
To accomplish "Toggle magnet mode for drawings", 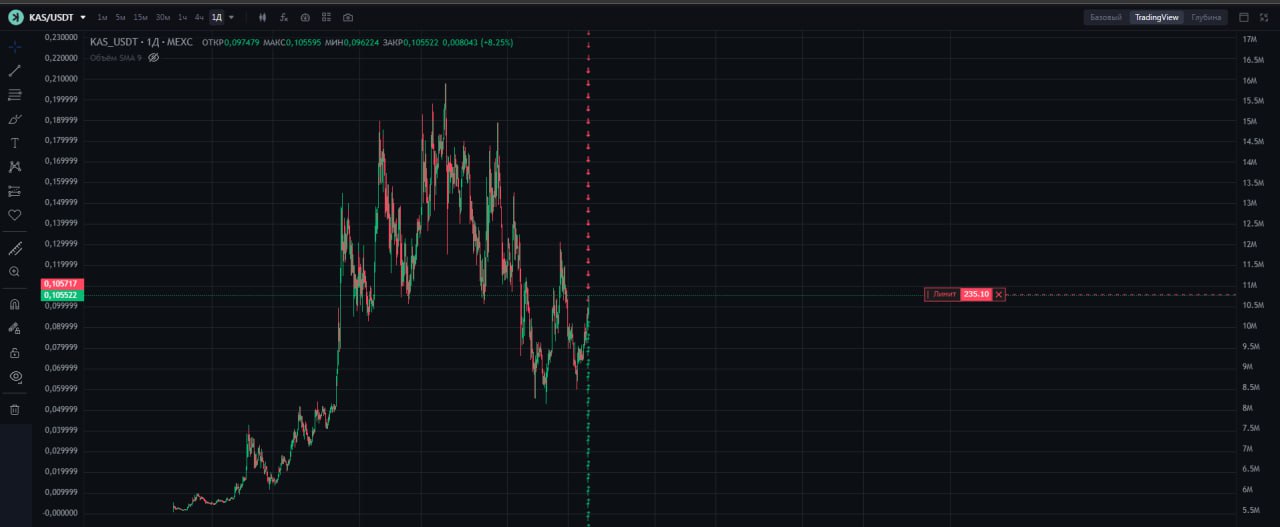I will pos(14,304).
